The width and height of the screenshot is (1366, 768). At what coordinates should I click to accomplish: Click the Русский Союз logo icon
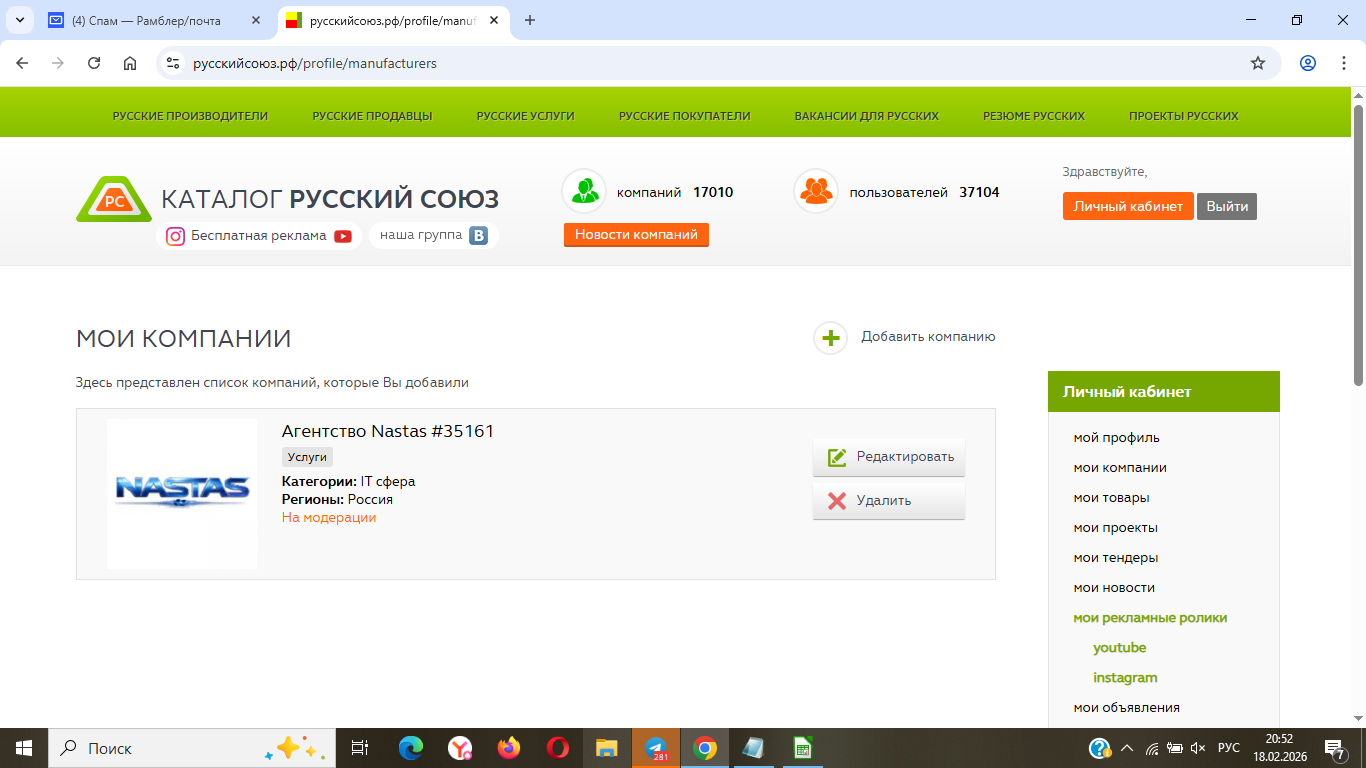(x=114, y=199)
